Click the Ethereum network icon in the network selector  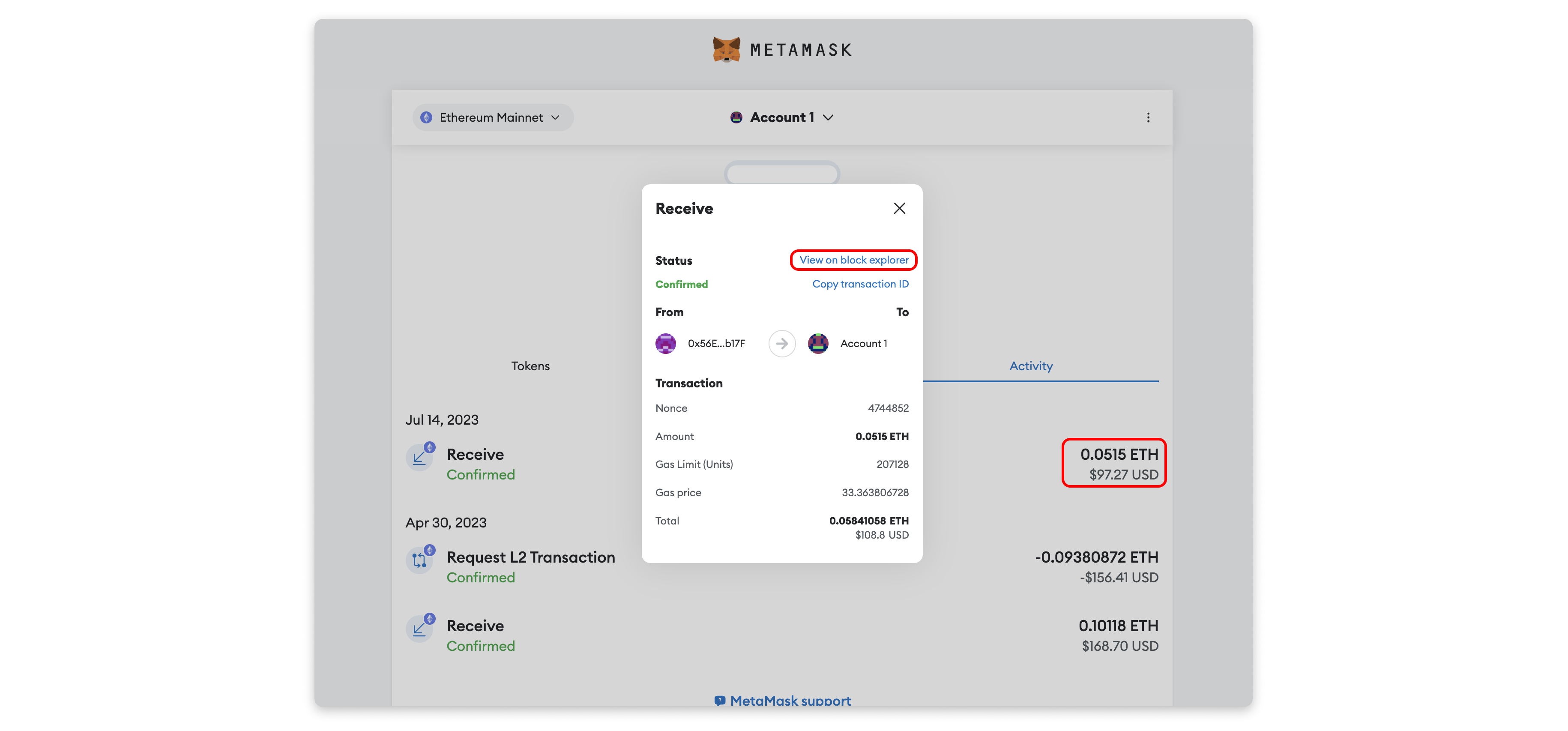(426, 117)
